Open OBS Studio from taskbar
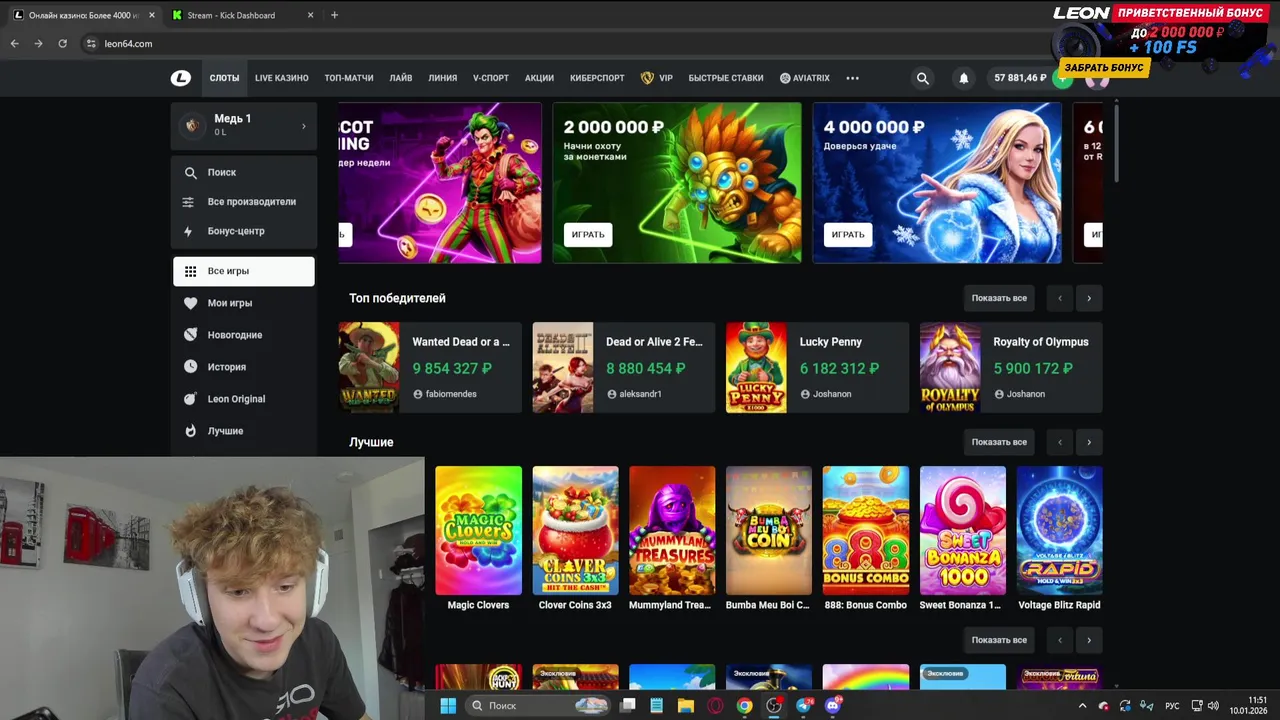1280x720 pixels. (x=774, y=706)
